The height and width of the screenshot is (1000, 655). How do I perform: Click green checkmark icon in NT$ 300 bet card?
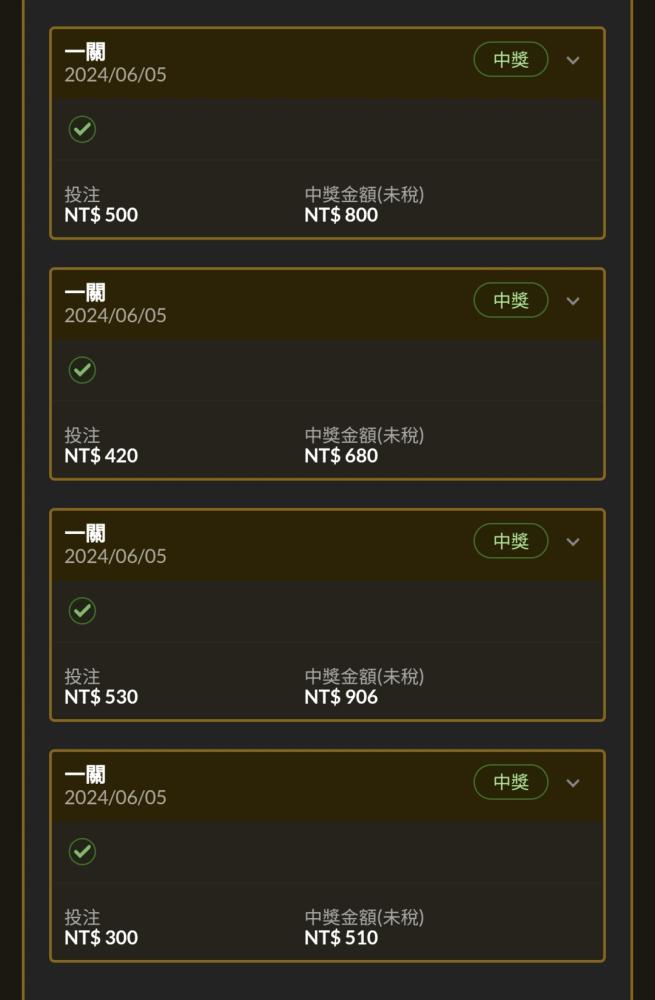point(82,852)
